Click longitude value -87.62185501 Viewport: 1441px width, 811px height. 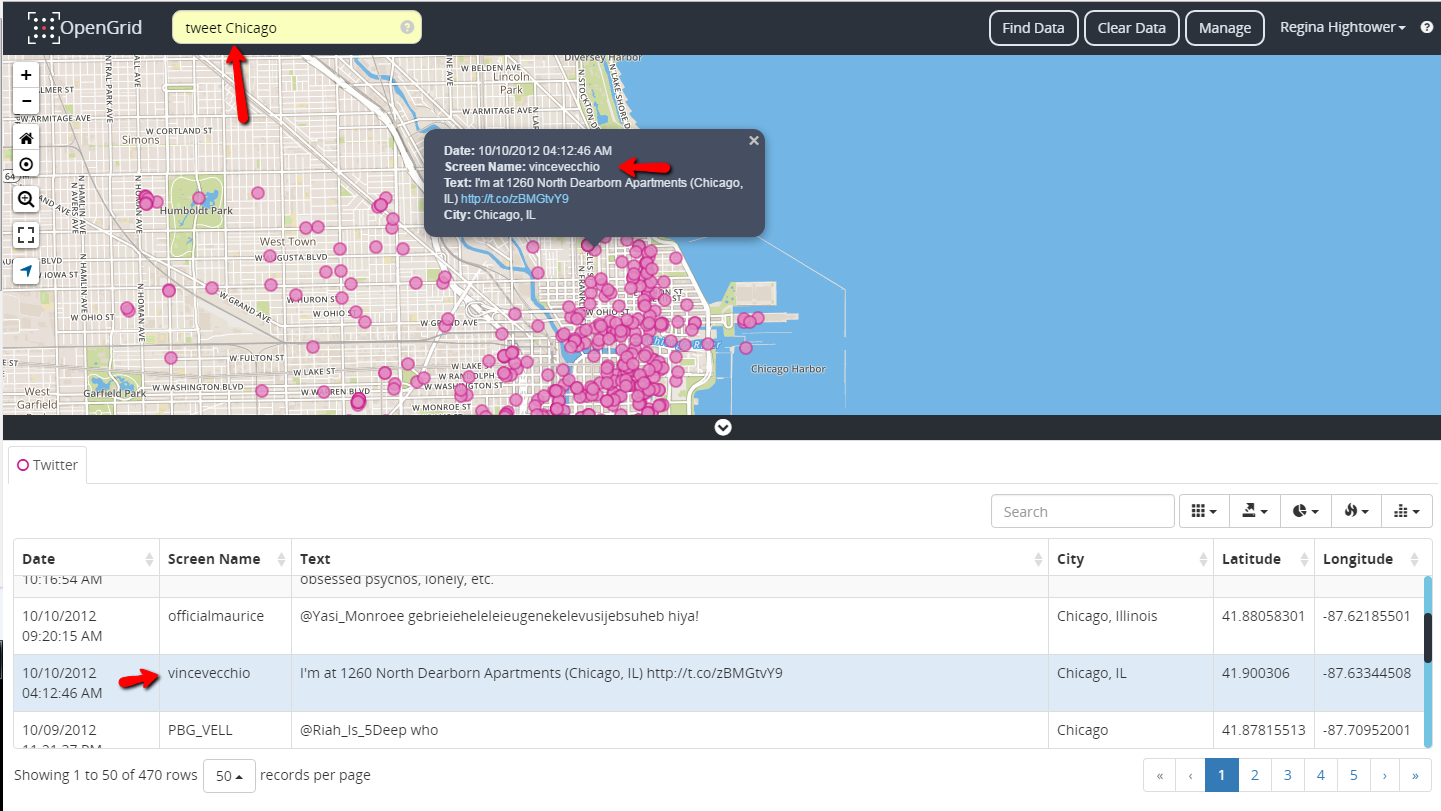tap(1367, 616)
